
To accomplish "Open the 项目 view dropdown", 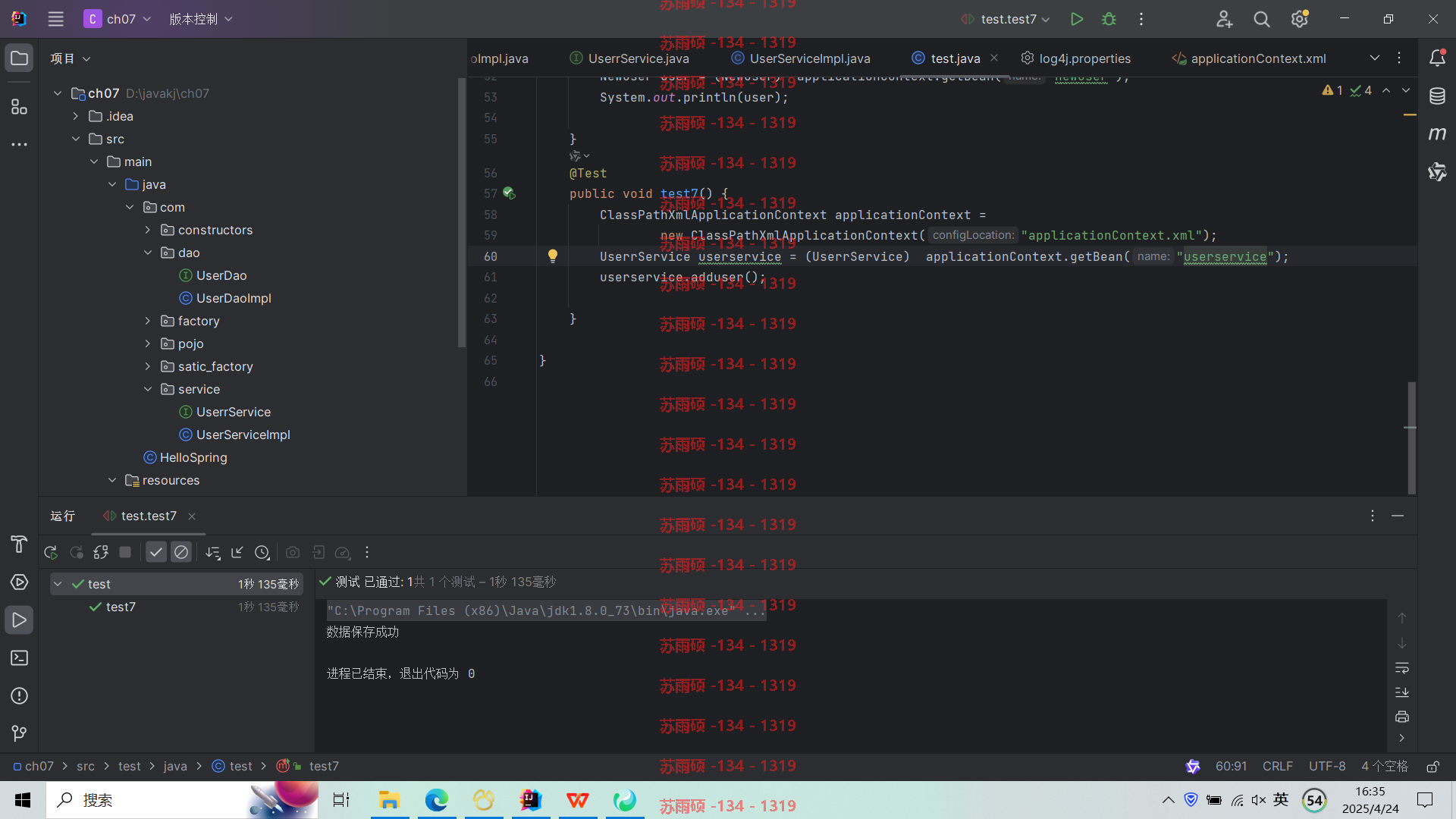I will (71, 58).
